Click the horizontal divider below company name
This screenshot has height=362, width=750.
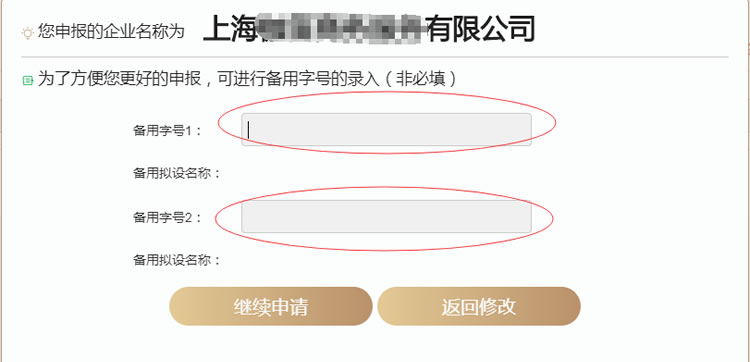coord(375,57)
